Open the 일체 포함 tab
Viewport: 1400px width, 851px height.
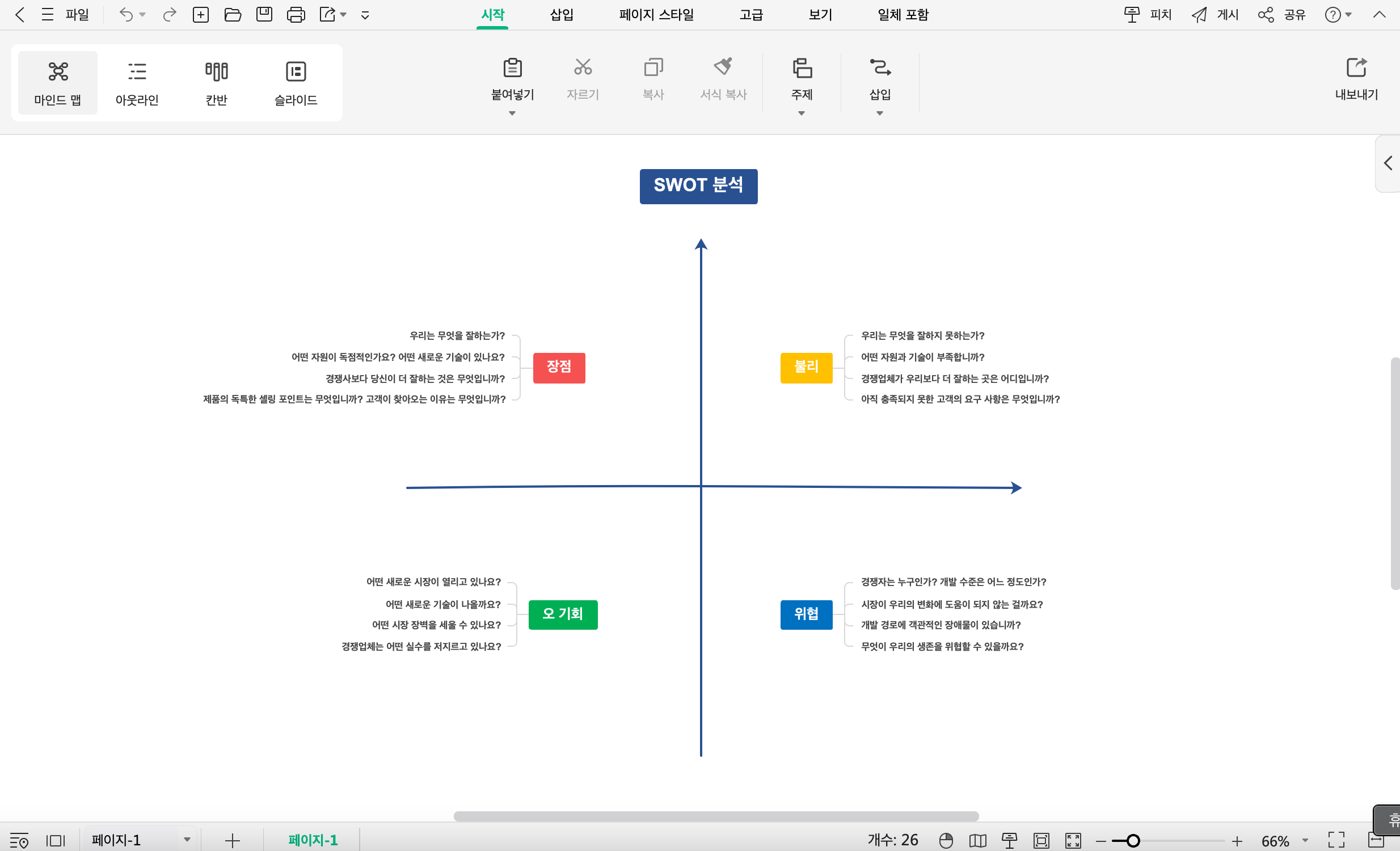(x=903, y=15)
